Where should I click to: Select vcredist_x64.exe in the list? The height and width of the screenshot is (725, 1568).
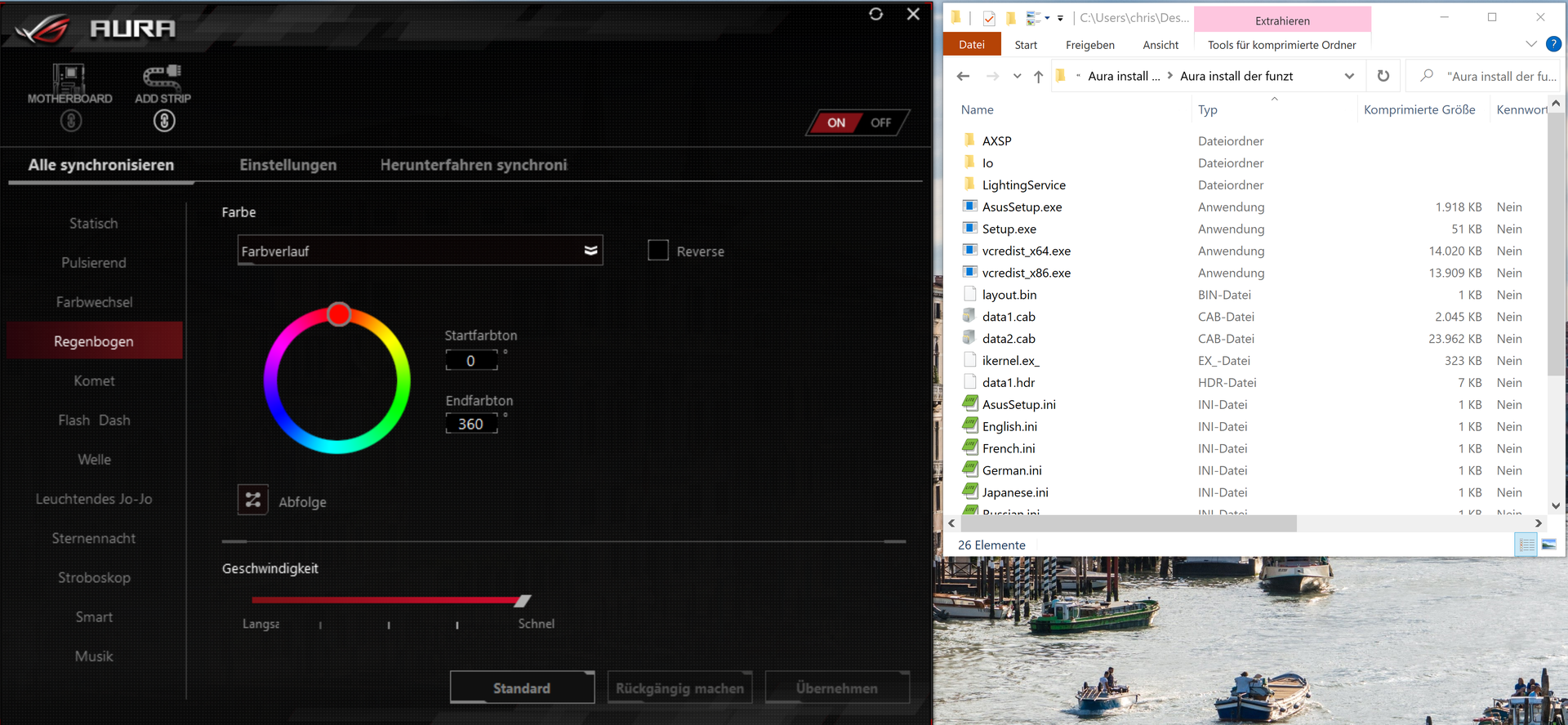coord(1026,251)
